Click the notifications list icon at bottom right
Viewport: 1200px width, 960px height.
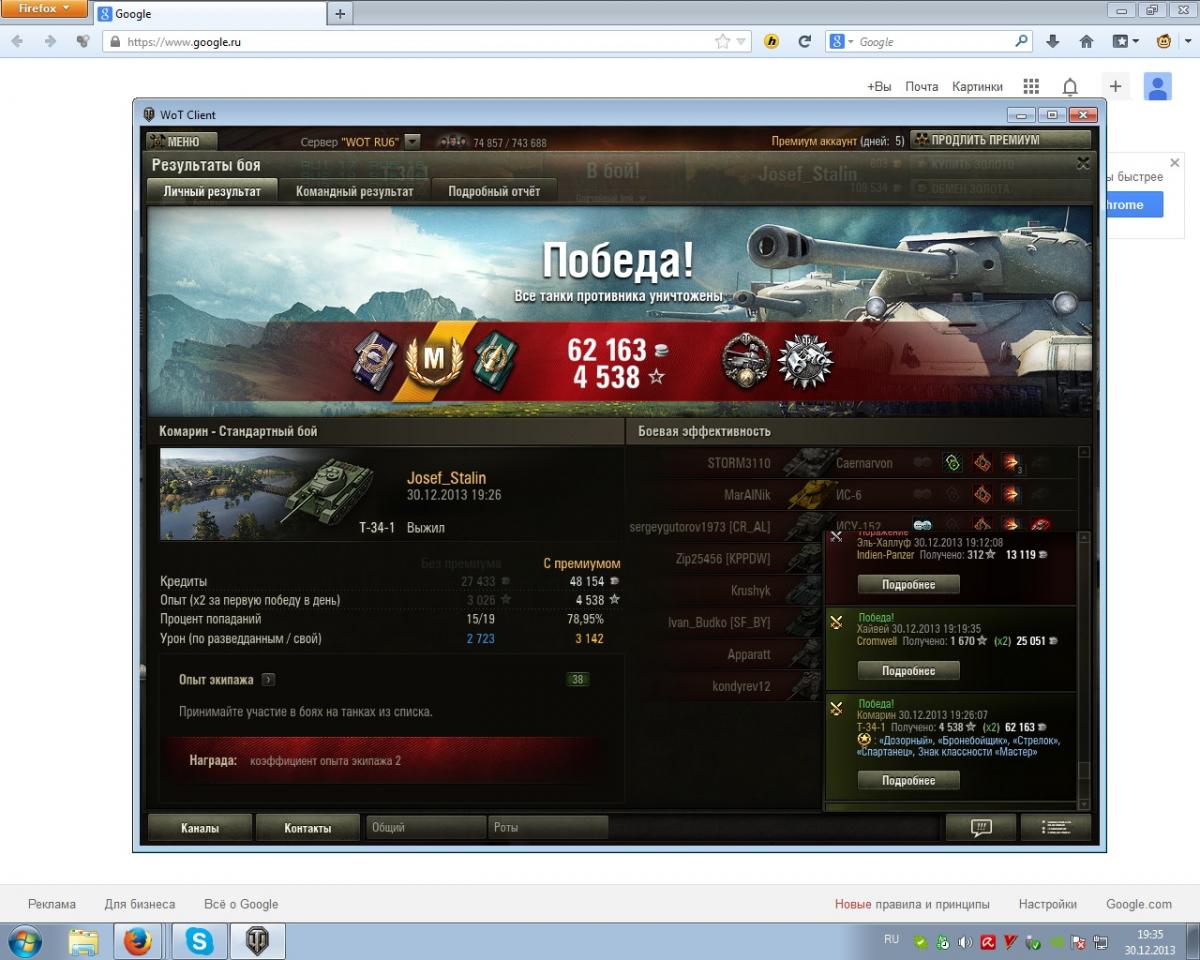tap(1055, 827)
